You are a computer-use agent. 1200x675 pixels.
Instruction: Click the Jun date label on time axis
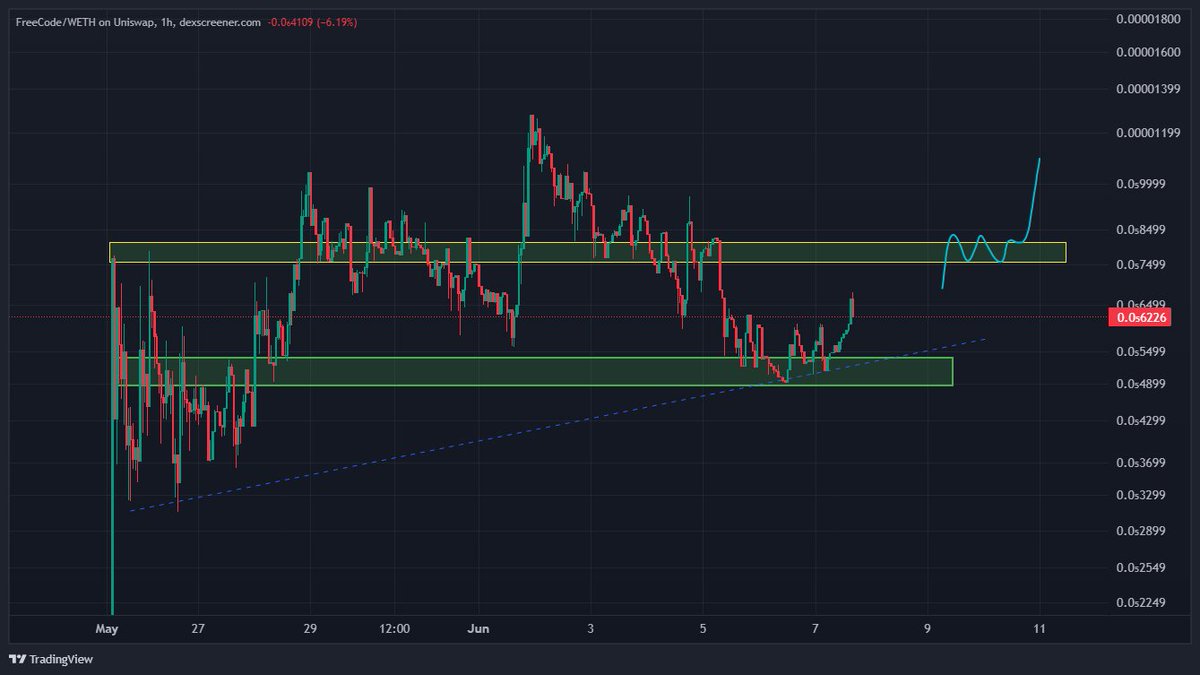(x=478, y=629)
